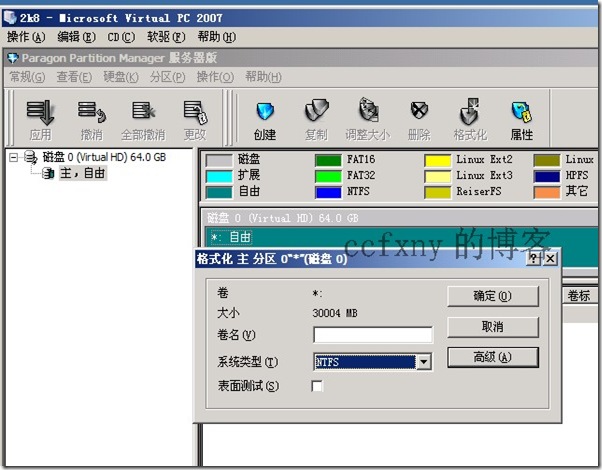The image size is (602, 470).
Task: Click the dark green FAT16 legend swatch
Action: coord(328,160)
